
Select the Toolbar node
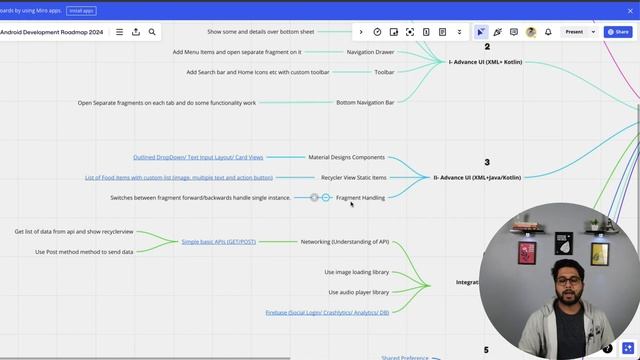click(x=384, y=72)
